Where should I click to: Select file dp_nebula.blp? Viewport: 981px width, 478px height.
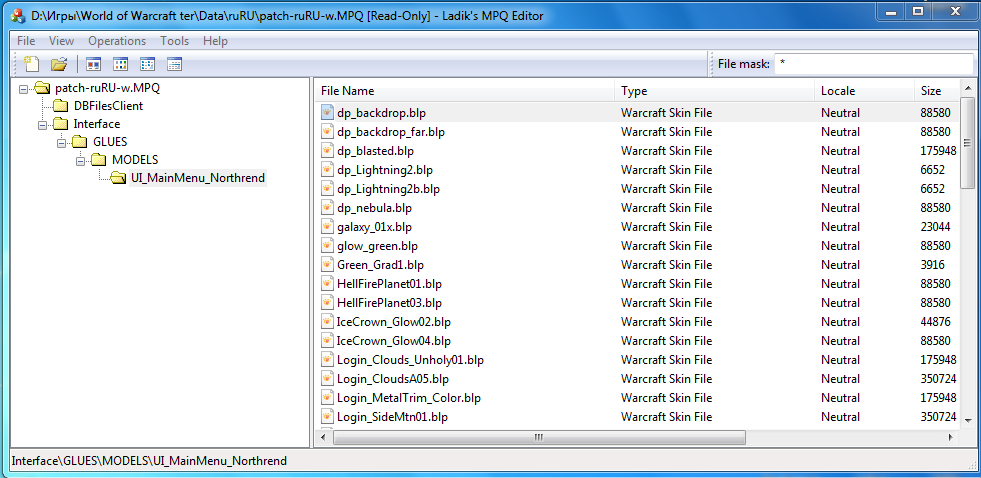coord(374,208)
